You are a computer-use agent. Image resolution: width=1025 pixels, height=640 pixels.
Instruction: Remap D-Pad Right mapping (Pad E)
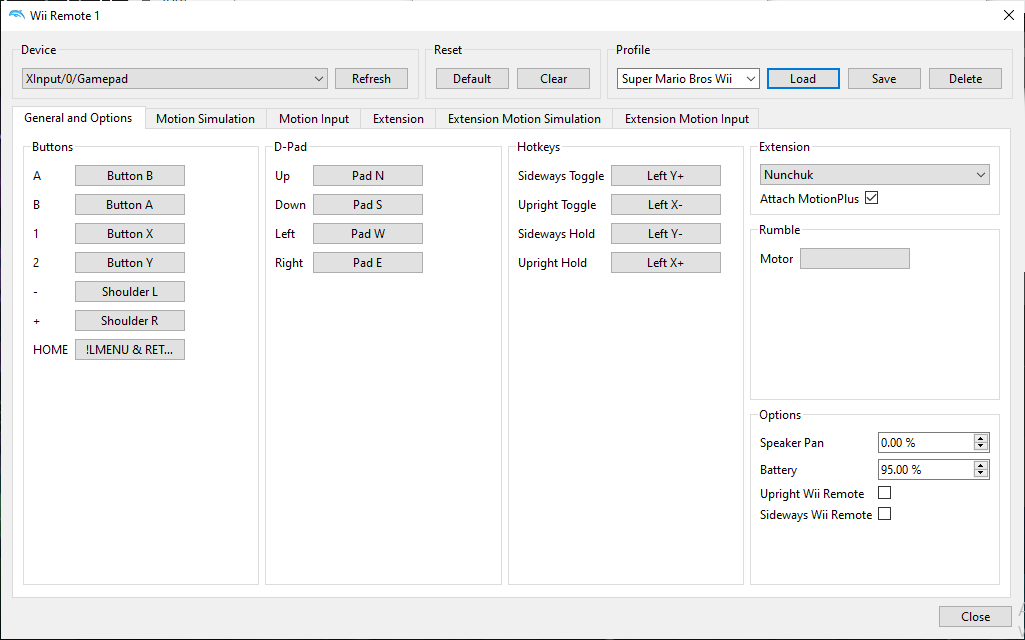(x=367, y=262)
